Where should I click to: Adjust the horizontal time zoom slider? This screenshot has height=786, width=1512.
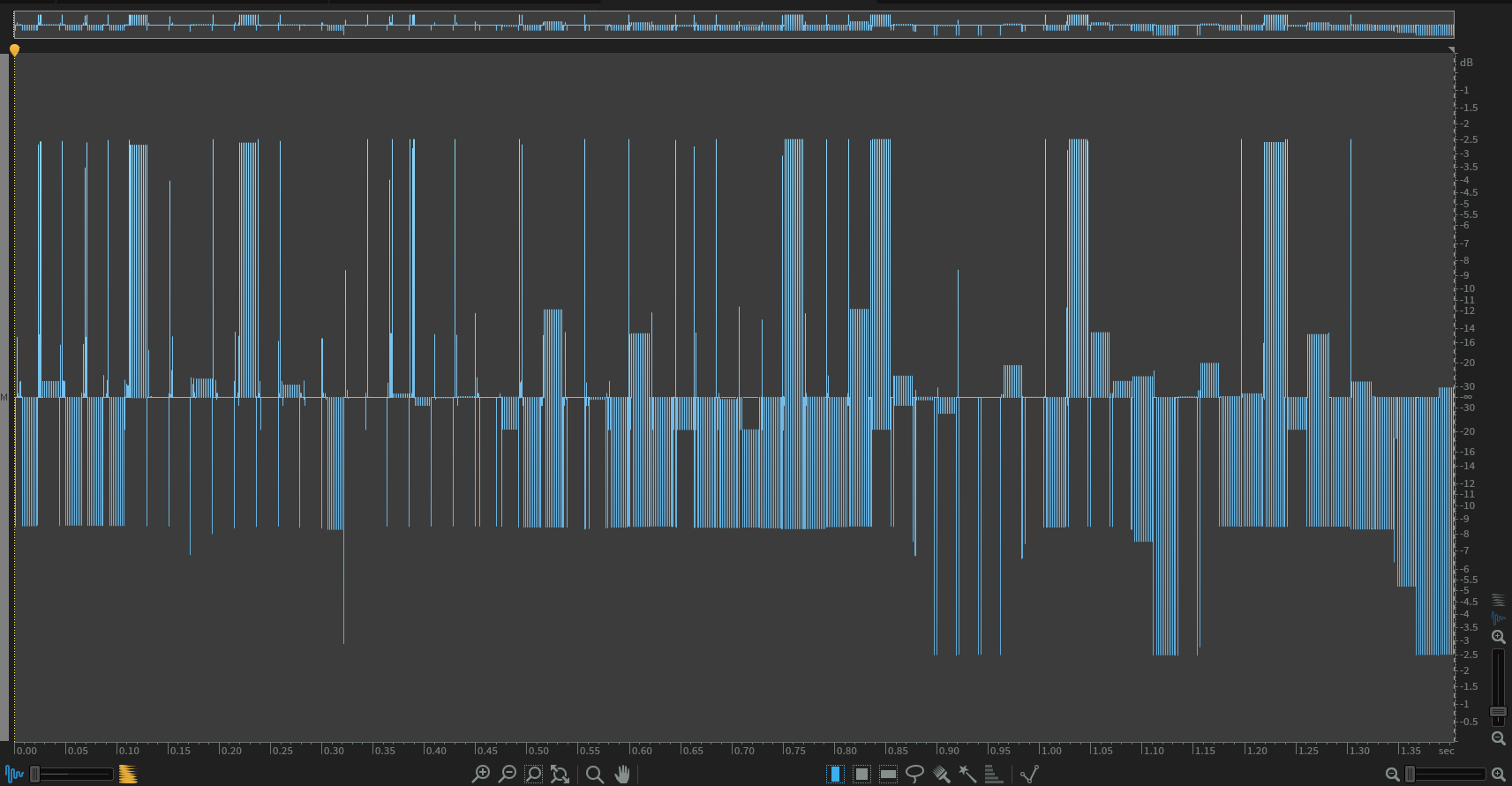[1445, 775]
